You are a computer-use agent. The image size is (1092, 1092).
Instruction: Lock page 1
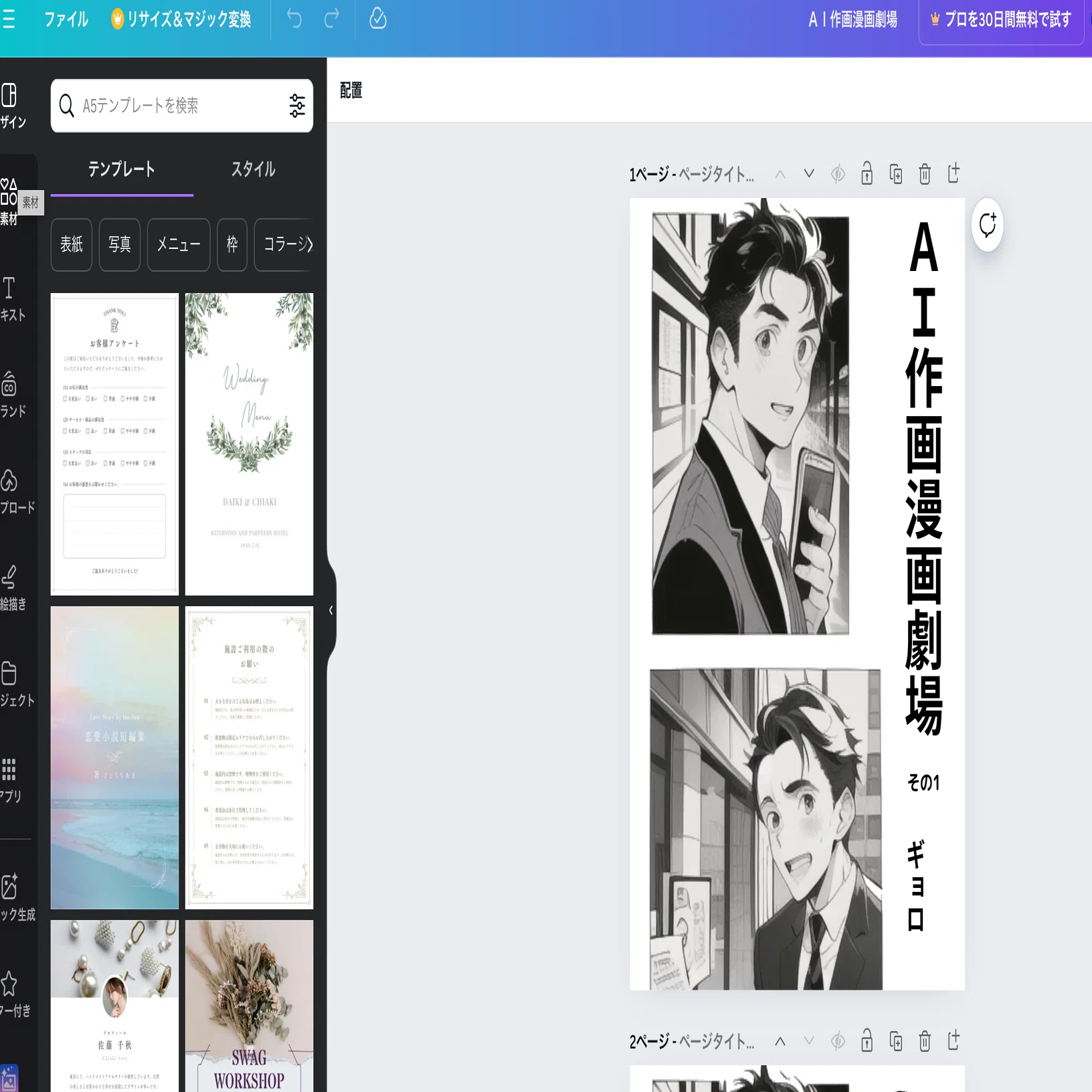coord(867,173)
